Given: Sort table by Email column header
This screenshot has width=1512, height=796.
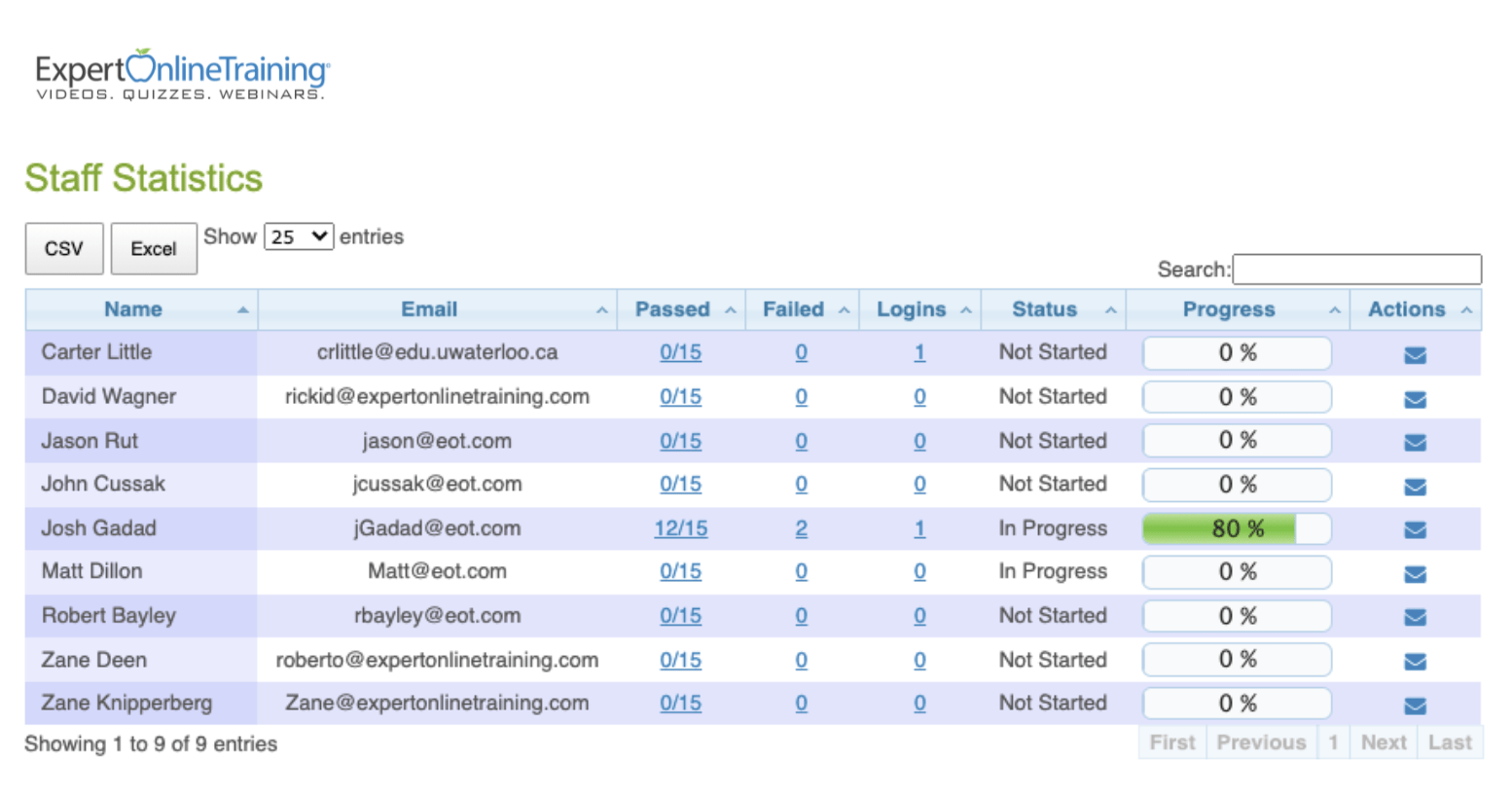Looking at the screenshot, I should coord(437,309).
